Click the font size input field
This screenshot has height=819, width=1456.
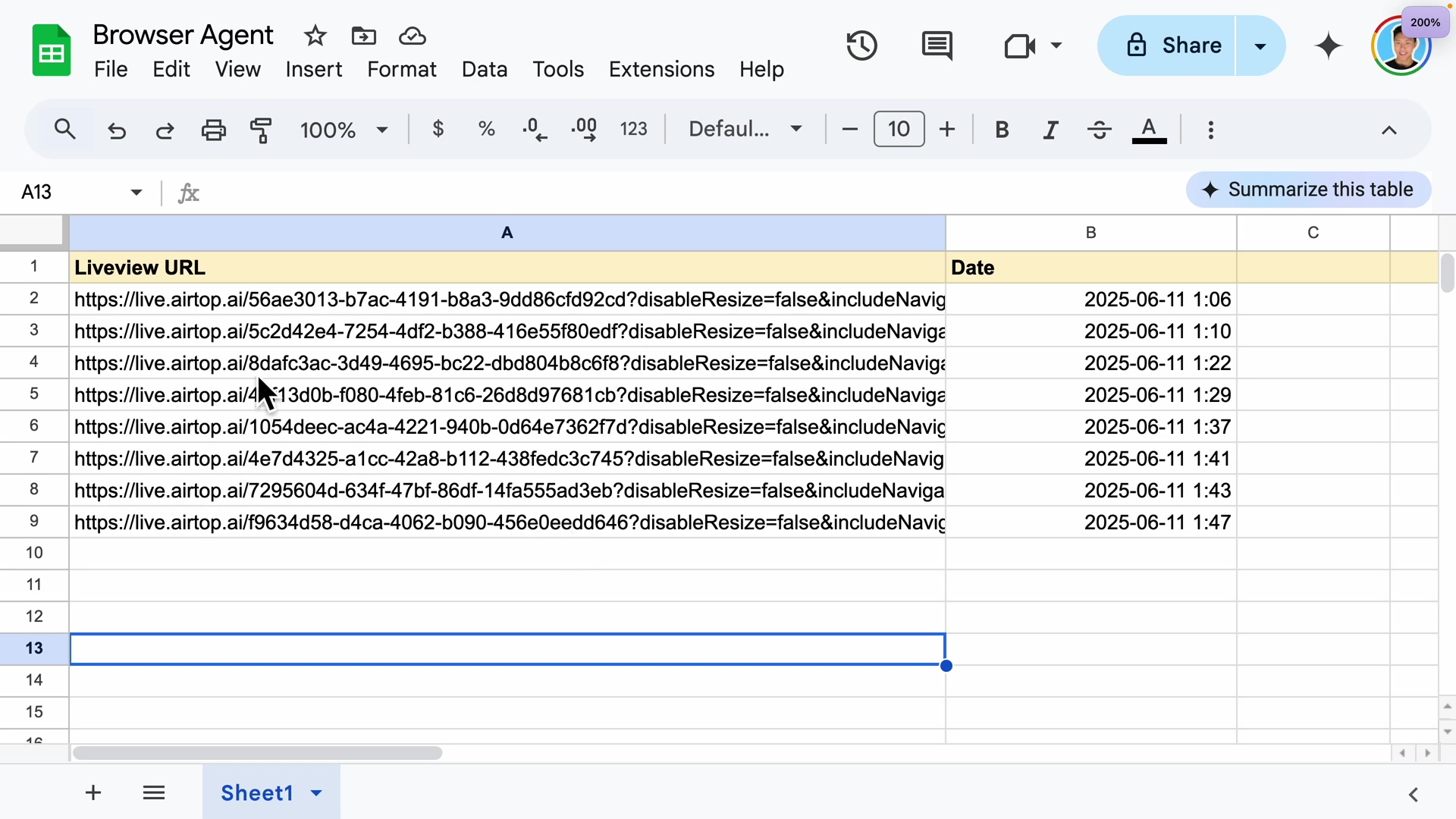click(x=899, y=130)
